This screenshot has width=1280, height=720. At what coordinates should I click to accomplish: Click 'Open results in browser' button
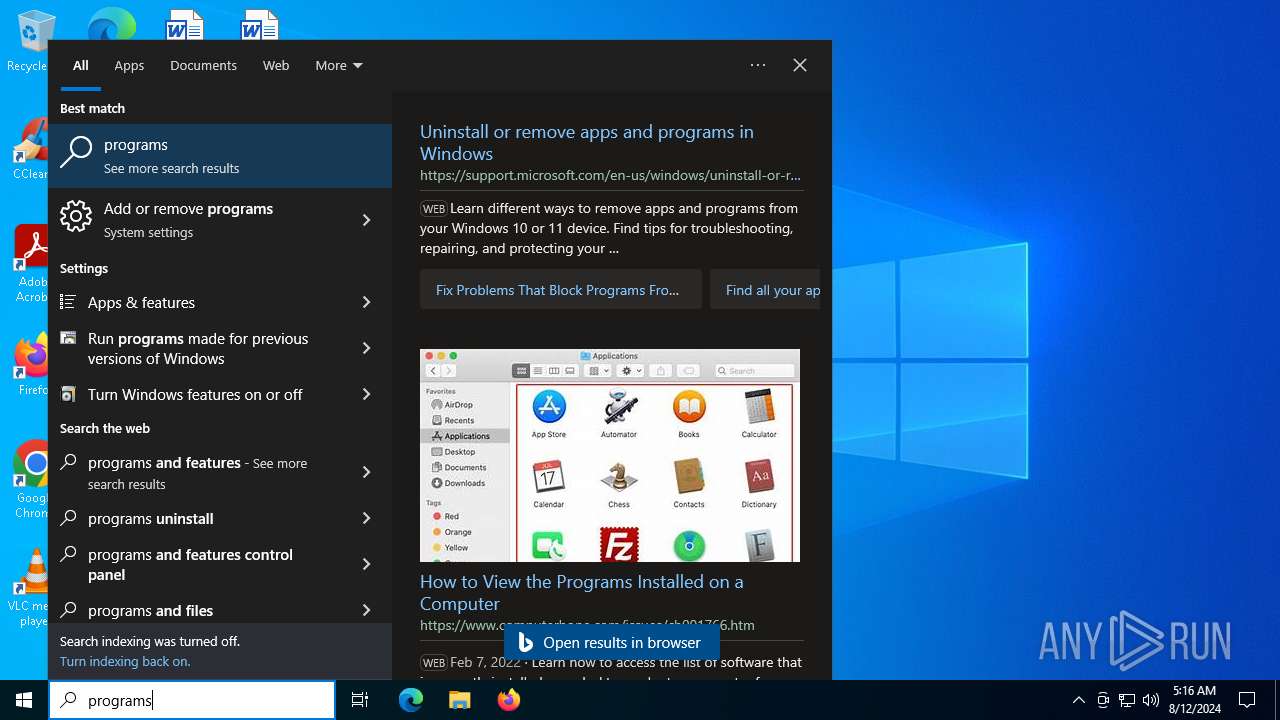(611, 642)
